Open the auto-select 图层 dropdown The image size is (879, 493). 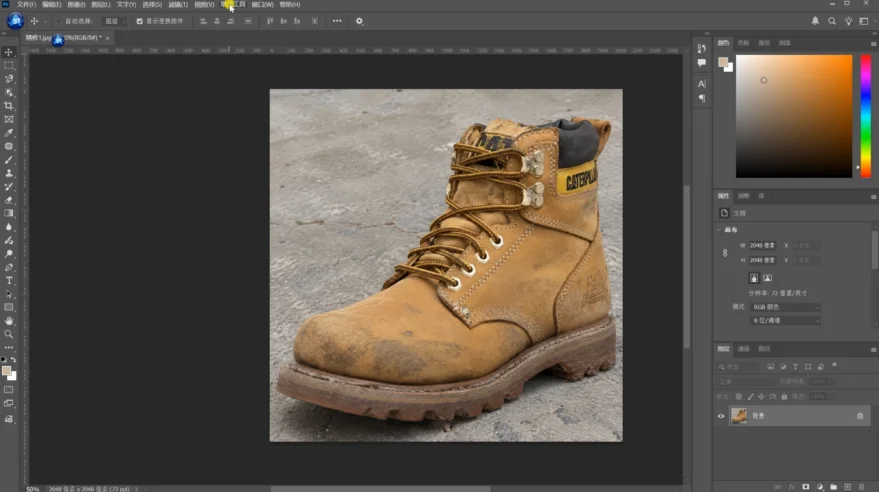[114, 21]
